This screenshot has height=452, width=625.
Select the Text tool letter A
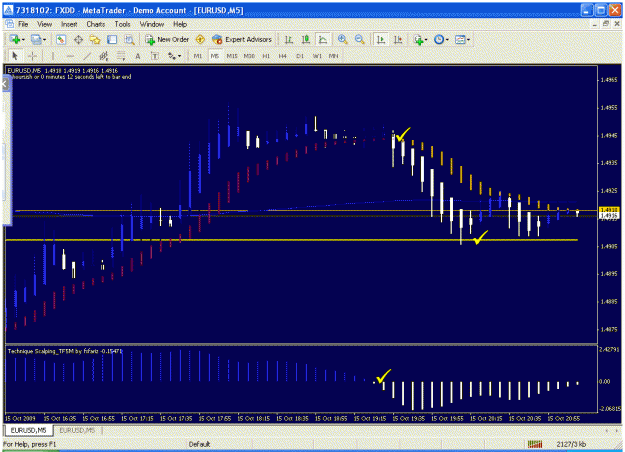138,56
